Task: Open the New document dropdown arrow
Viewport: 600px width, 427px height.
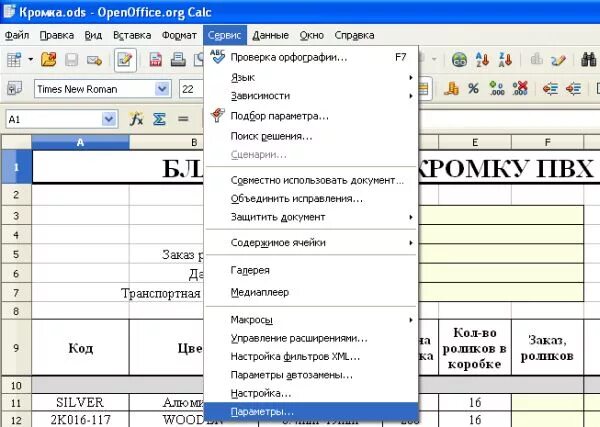Action: click(31, 60)
